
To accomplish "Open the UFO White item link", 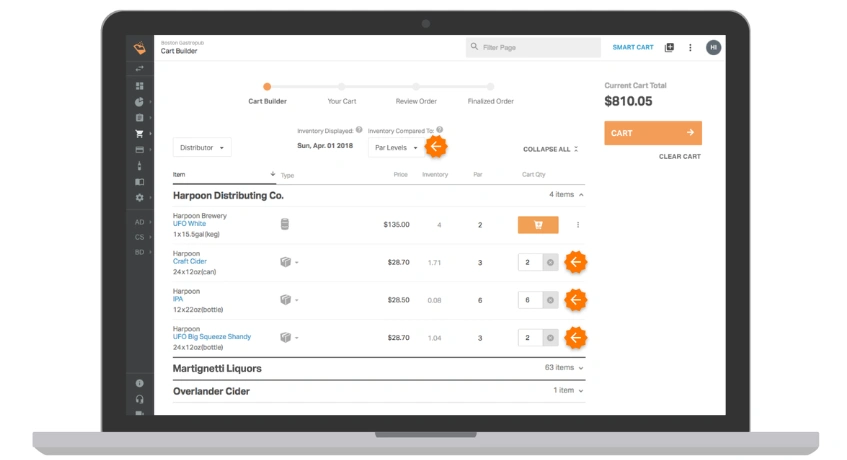I will pyautogui.click(x=189, y=224).
